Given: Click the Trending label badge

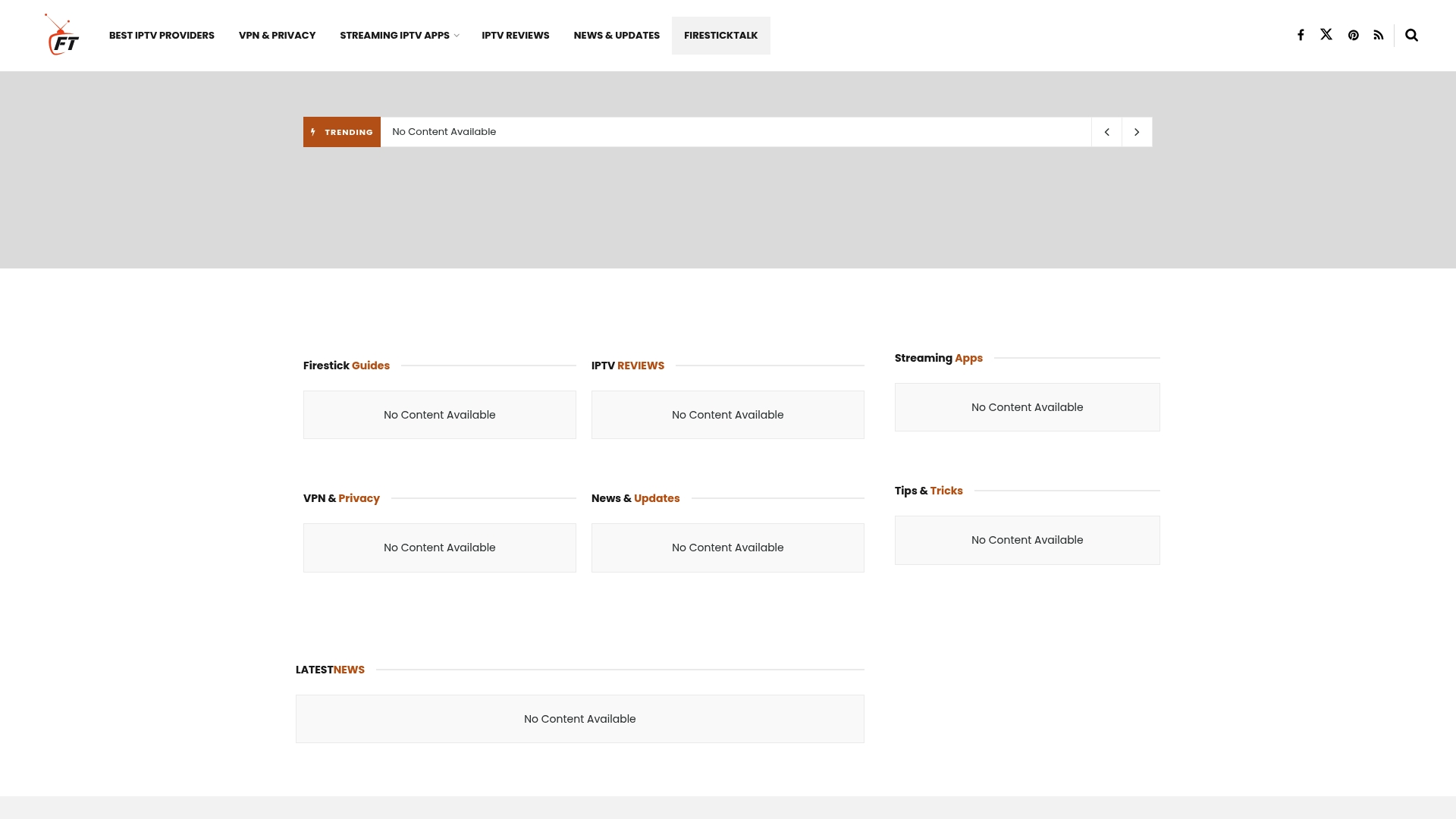Looking at the screenshot, I should (342, 132).
